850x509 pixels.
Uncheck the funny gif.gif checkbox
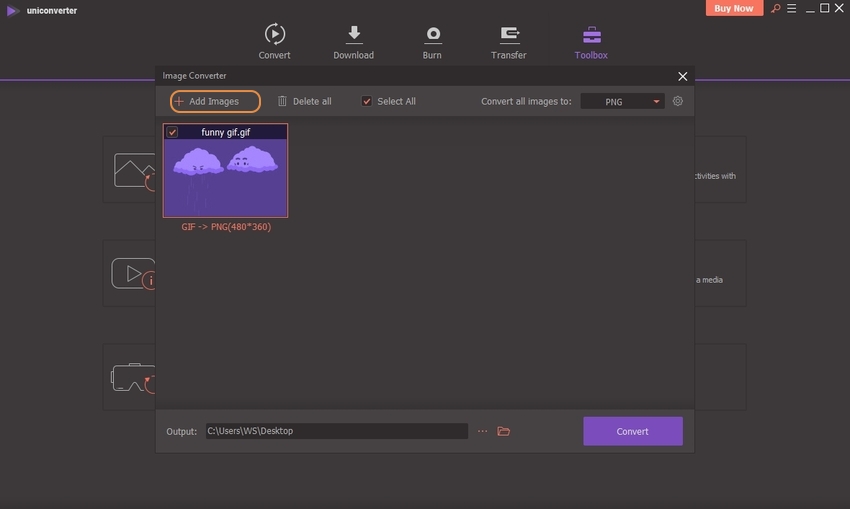click(173, 132)
